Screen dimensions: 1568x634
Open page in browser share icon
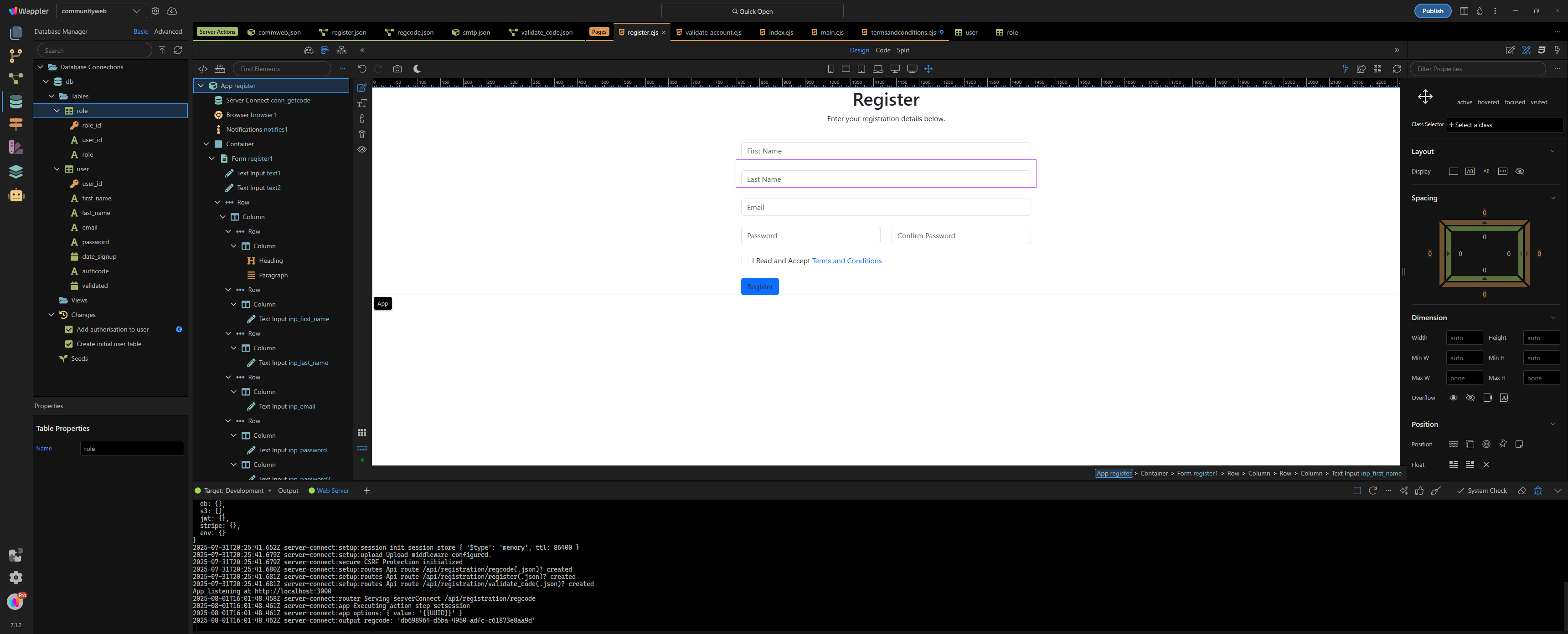1362,69
